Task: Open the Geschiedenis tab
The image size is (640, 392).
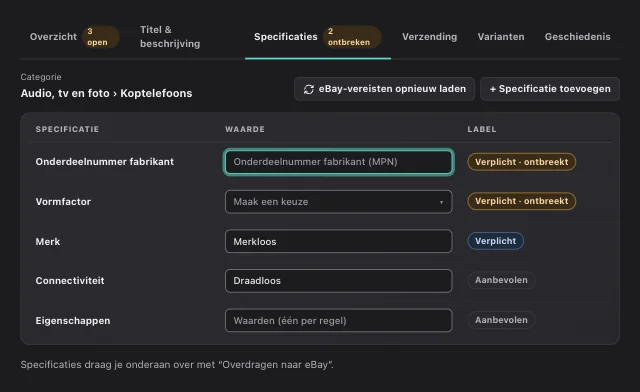Action: [577, 37]
